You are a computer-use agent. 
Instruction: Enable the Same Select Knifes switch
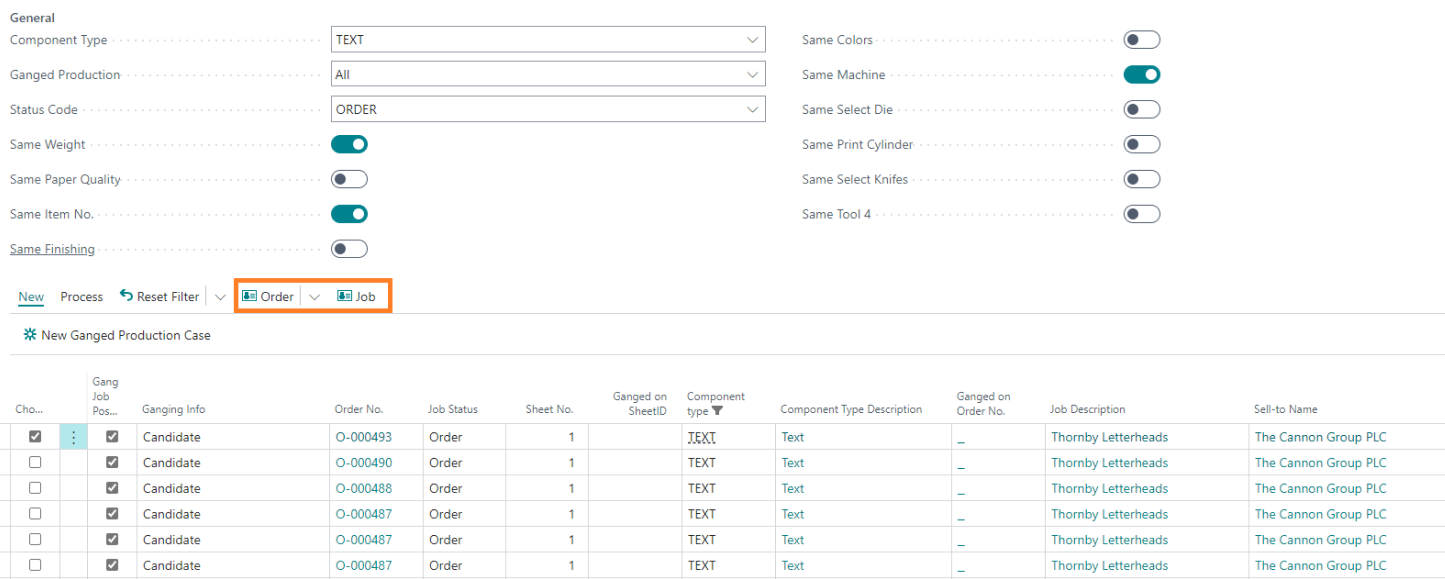coord(1142,180)
